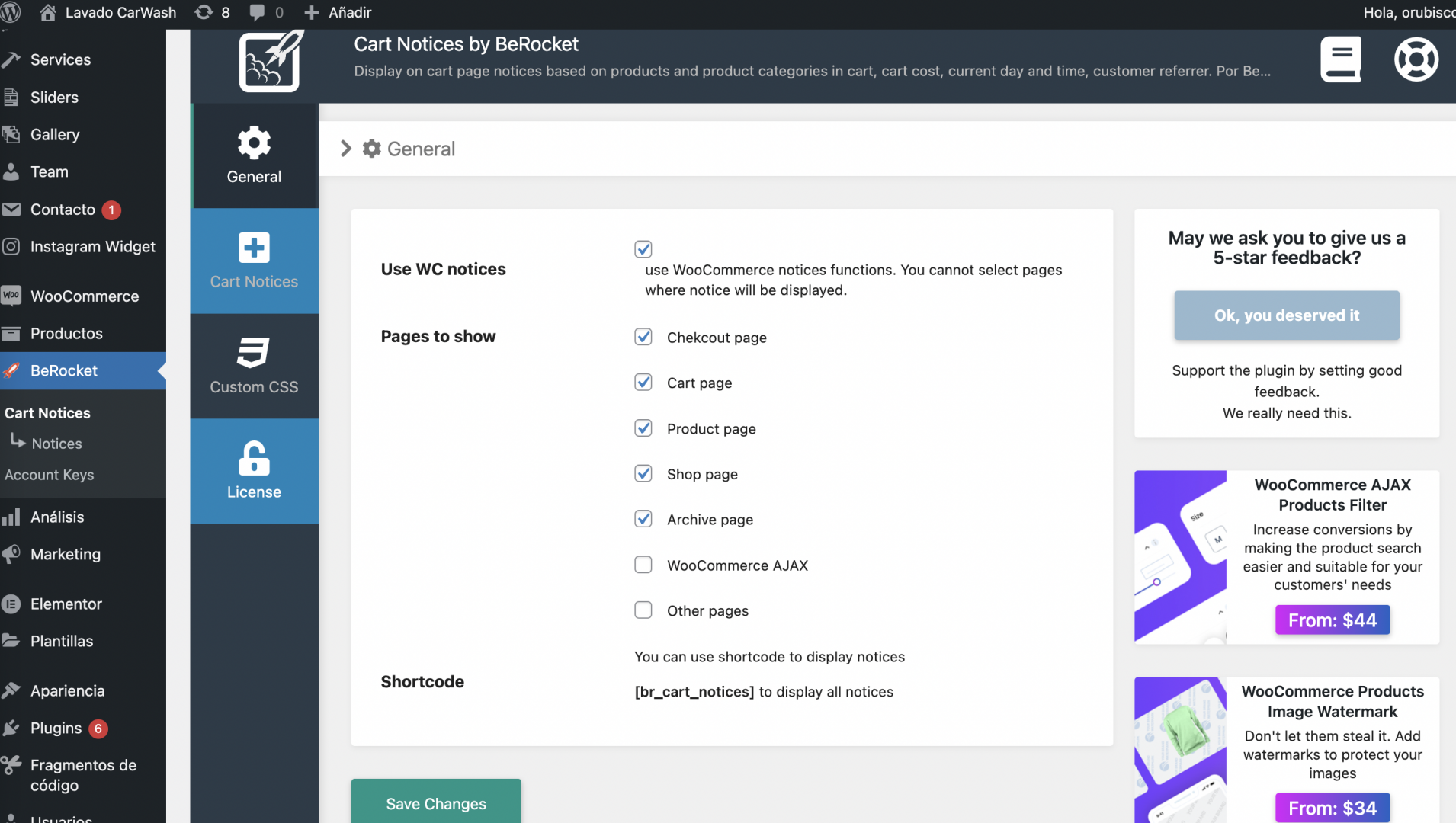
Task: Open the documentation book icon
Action: pos(1341,59)
